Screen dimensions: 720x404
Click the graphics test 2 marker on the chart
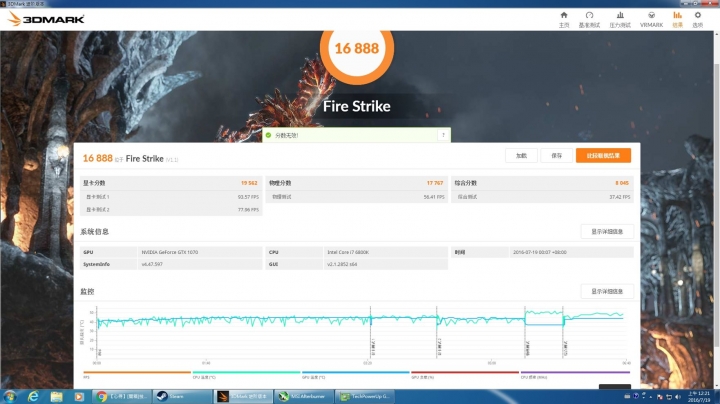point(439,348)
